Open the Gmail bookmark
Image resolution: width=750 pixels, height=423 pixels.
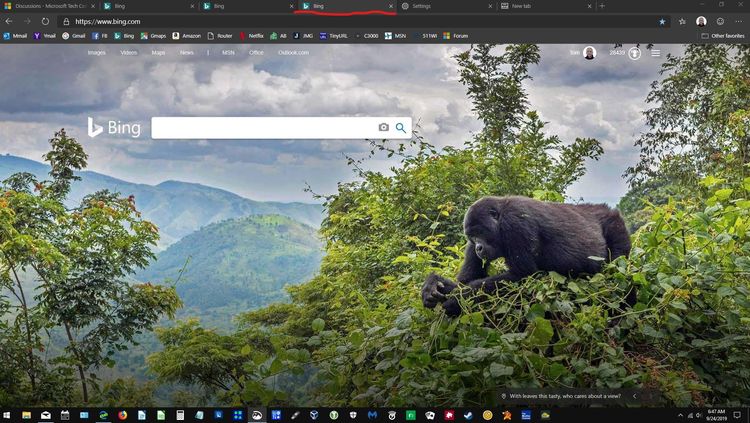coord(74,36)
